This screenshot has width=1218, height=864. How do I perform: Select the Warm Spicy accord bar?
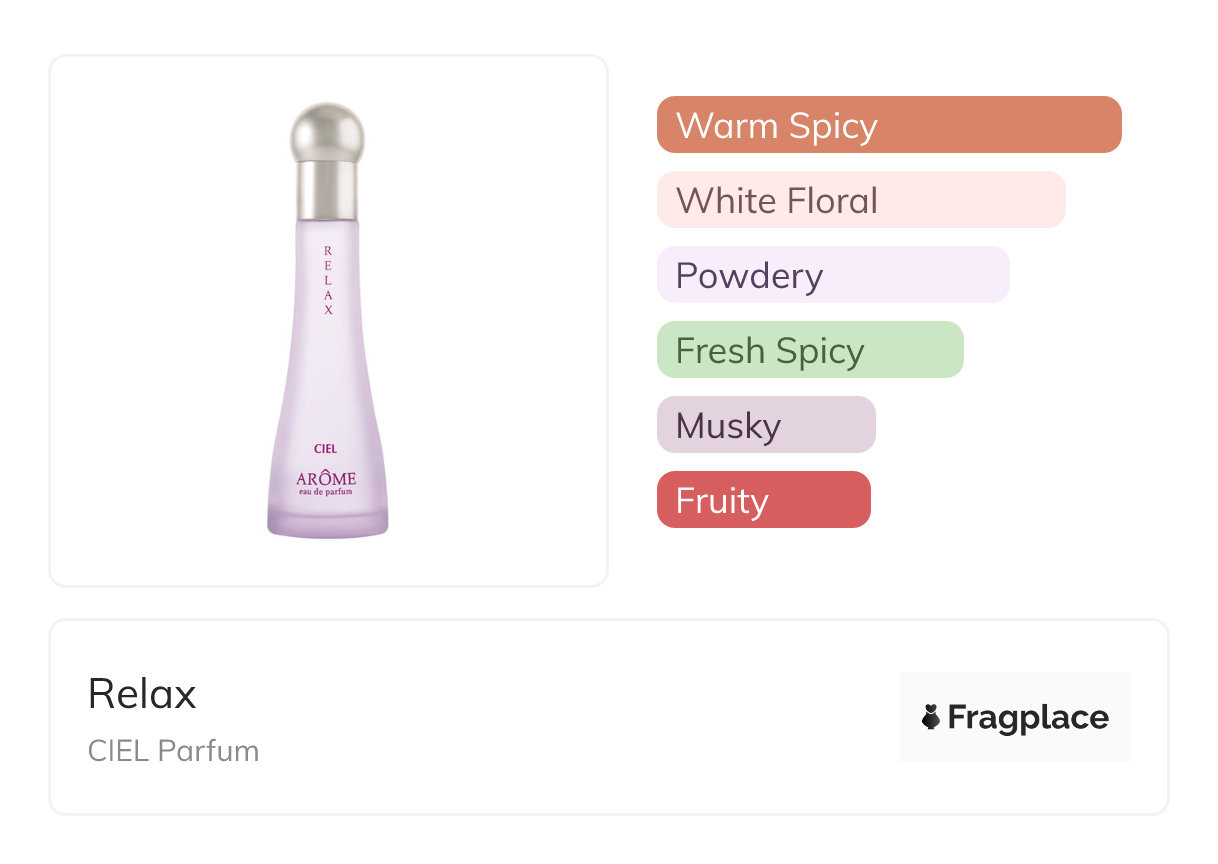pos(888,125)
